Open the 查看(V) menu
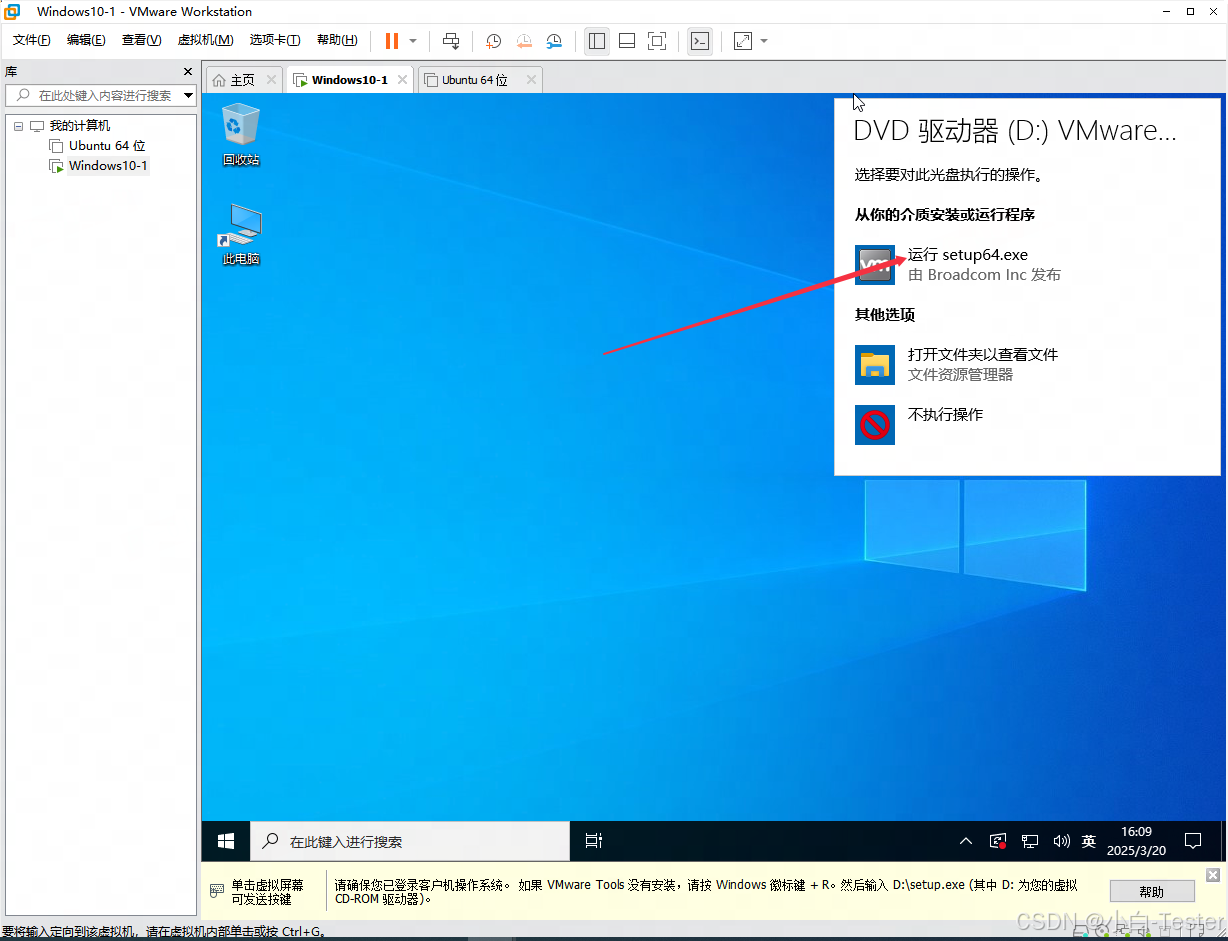Image resolution: width=1228 pixels, height=941 pixels. click(141, 40)
